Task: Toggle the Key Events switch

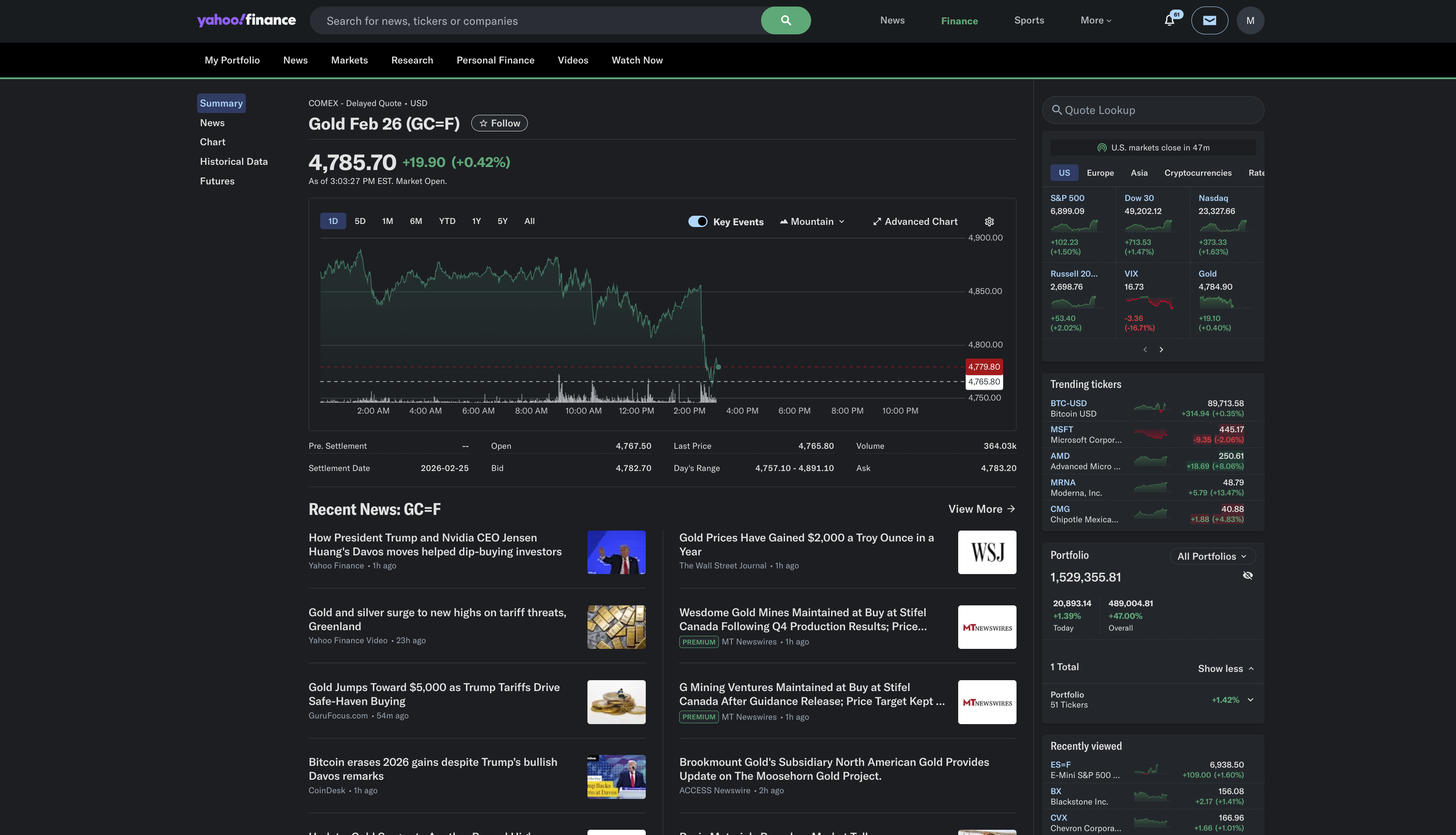Action: (x=698, y=221)
